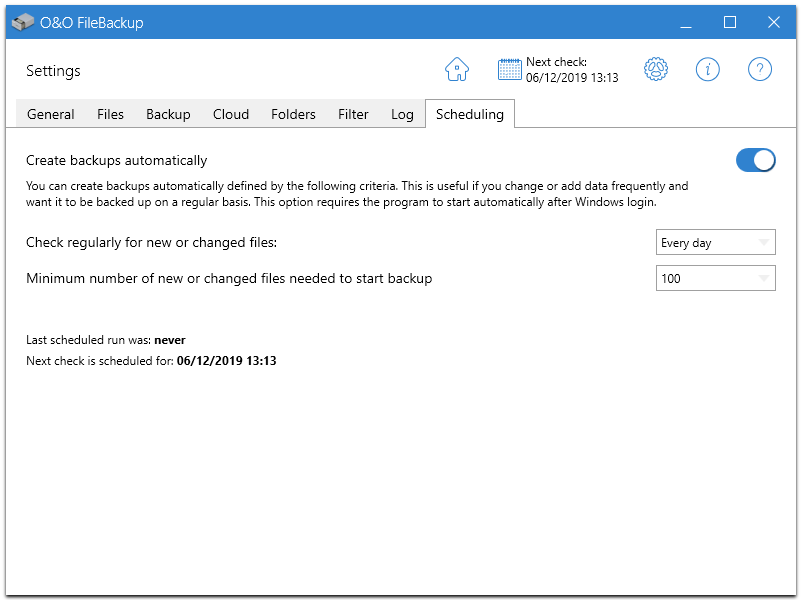Image resolution: width=804 pixels, height=604 pixels.
Task: Click the O&O FileBackup app icon in title bar
Action: [23, 22]
